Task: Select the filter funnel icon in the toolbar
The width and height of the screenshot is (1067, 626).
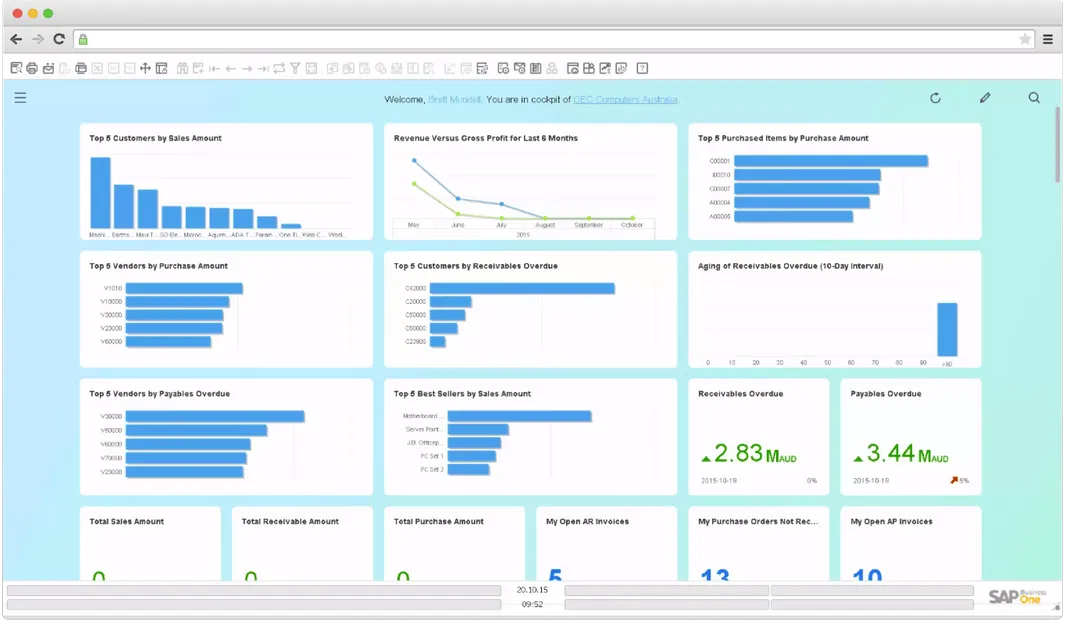Action: click(296, 67)
